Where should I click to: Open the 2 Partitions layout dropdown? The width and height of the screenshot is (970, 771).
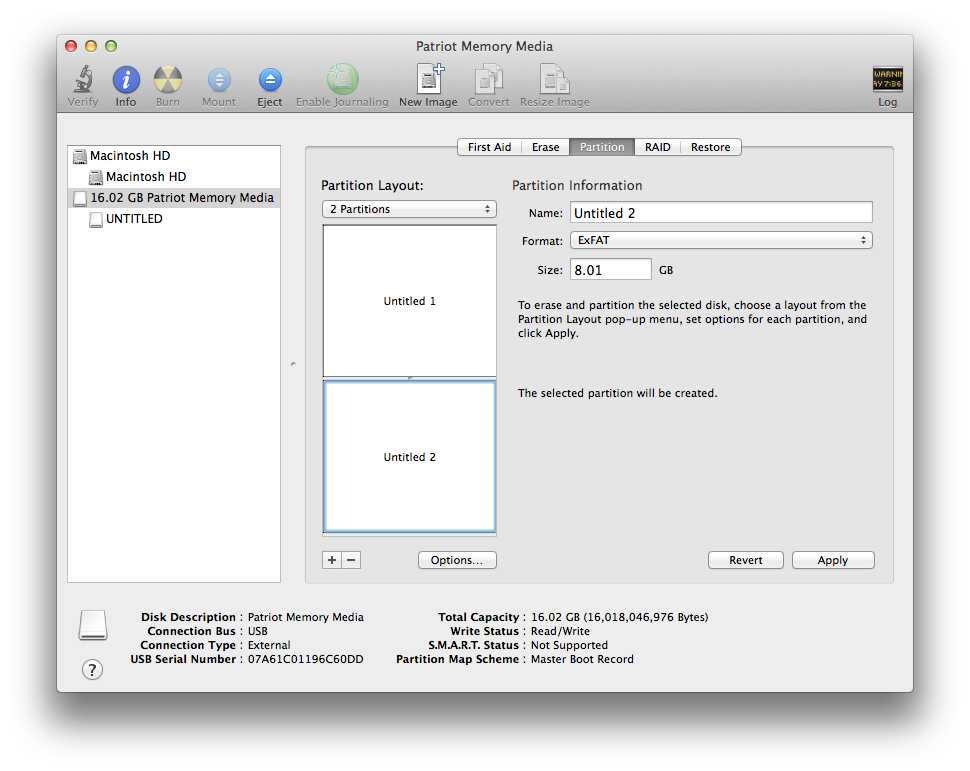point(409,209)
